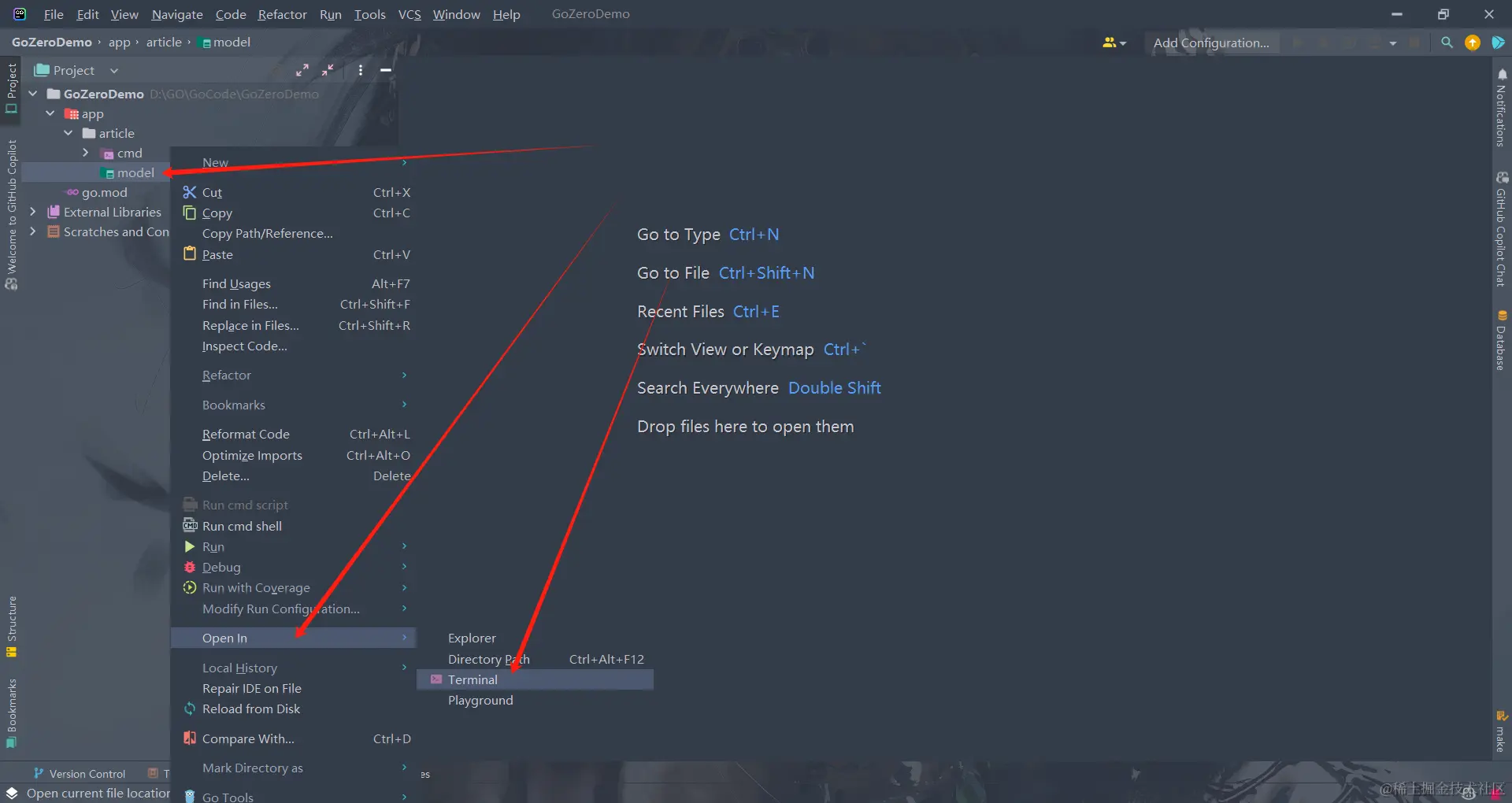Screen dimensions: 1512x803
Task: Open the Database tool window
Action: 1502,340
